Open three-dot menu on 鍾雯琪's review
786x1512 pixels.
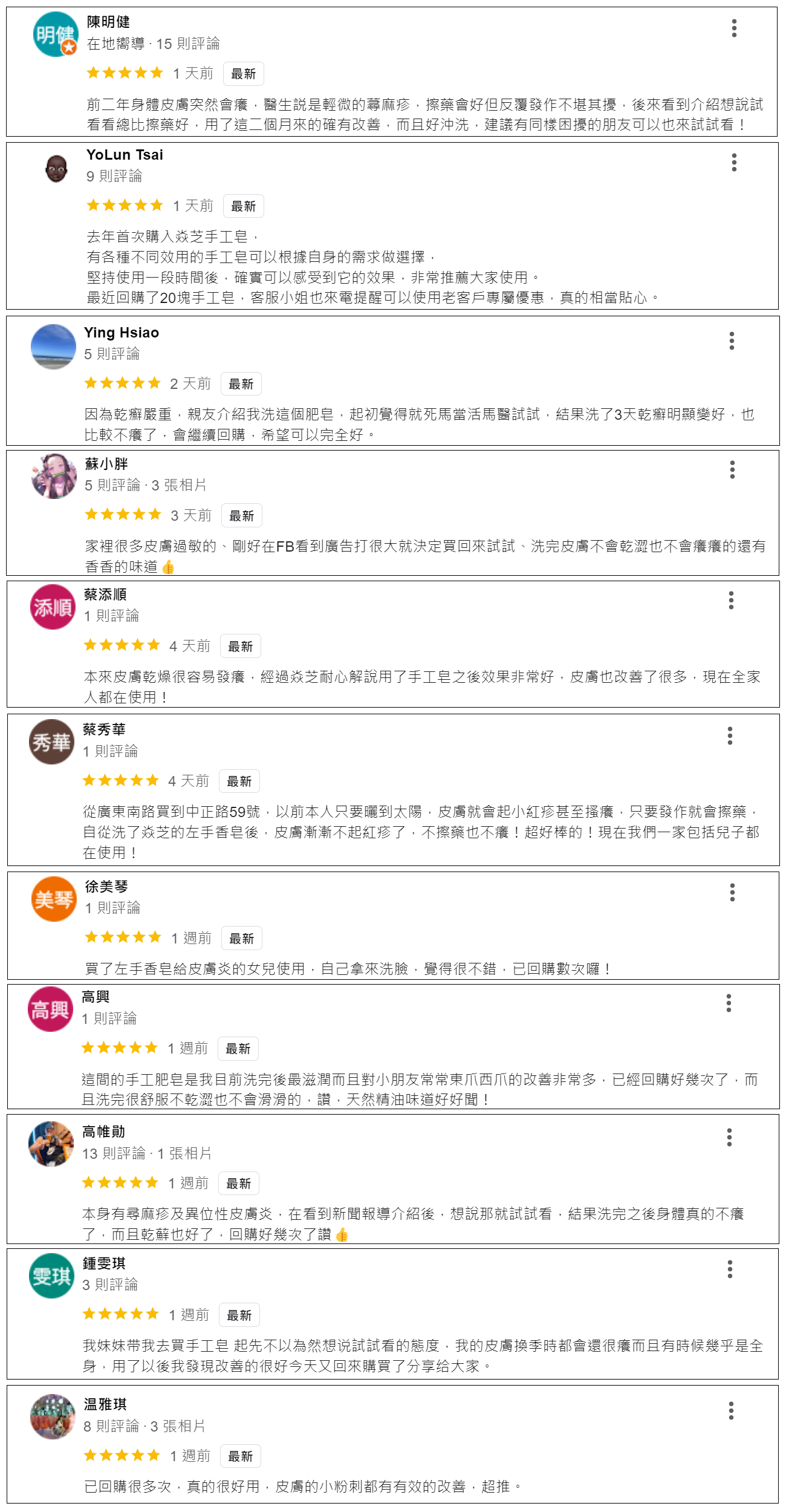tap(730, 1269)
